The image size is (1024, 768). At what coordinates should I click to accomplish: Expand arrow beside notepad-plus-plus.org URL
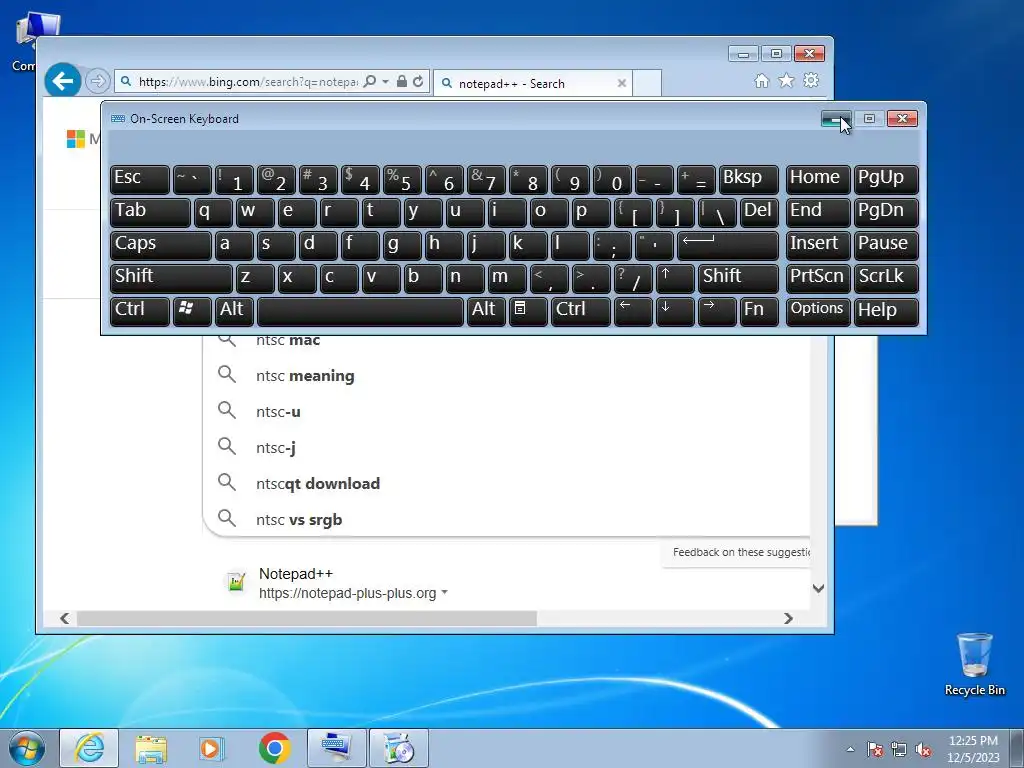point(445,592)
